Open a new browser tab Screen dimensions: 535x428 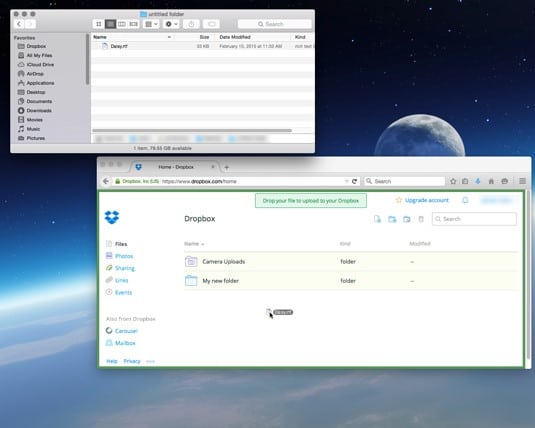[x=227, y=167]
